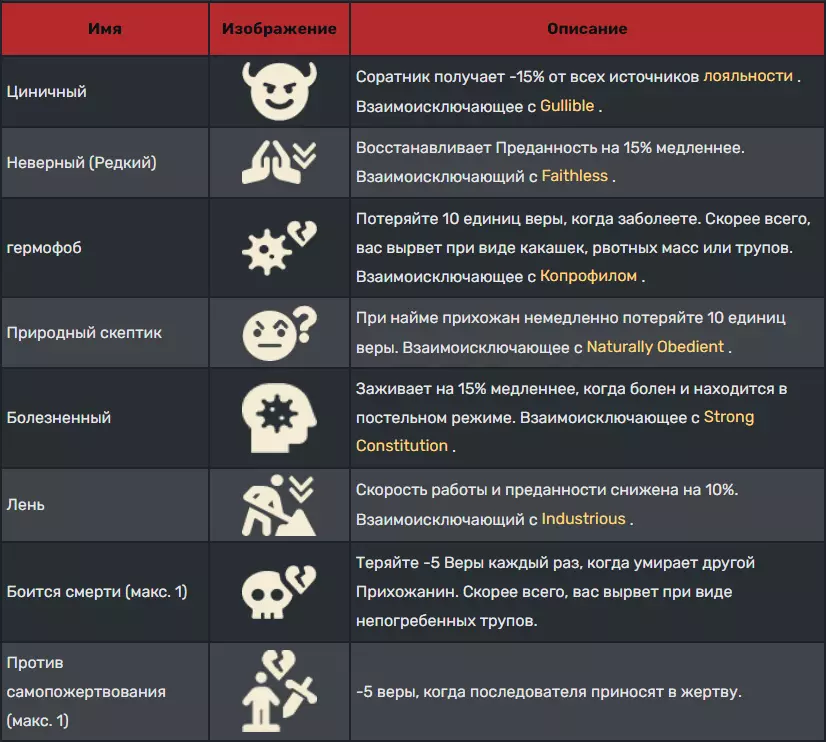Click the Описание column header

pyautogui.click(x=587, y=29)
